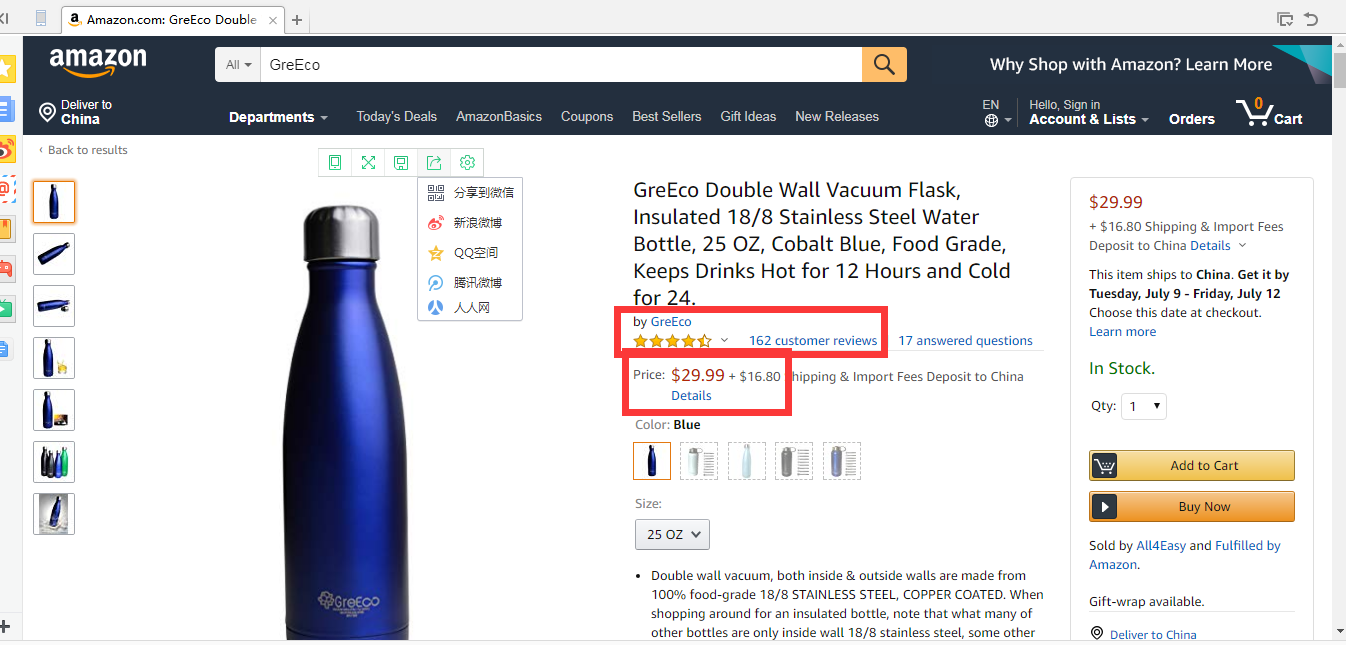Open the Qty quantity dropdown
This screenshot has width=1346, height=645.
tap(1144, 406)
